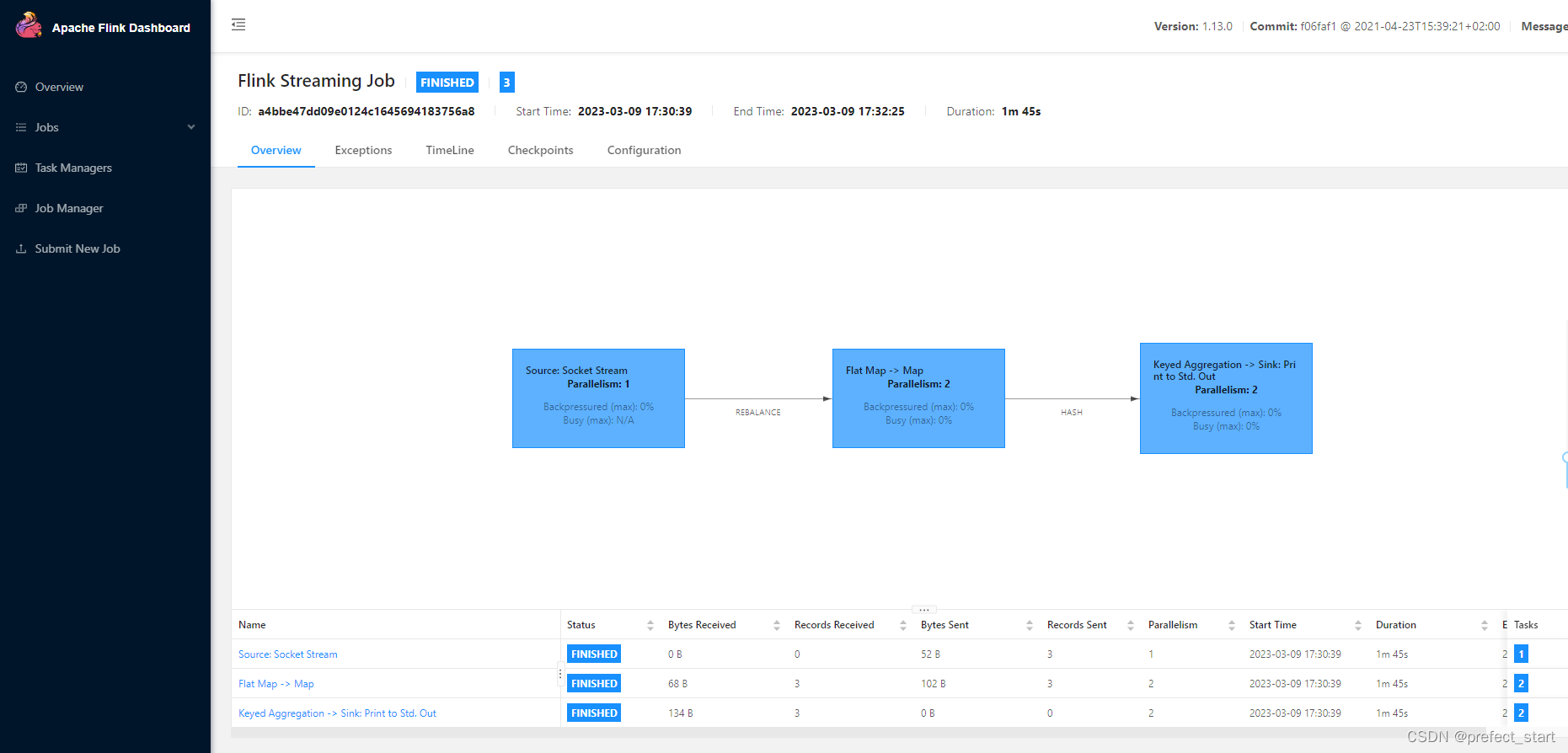
Task: Click the Start Time 2023-03-09 17:30:39 header value
Action: coord(635,111)
